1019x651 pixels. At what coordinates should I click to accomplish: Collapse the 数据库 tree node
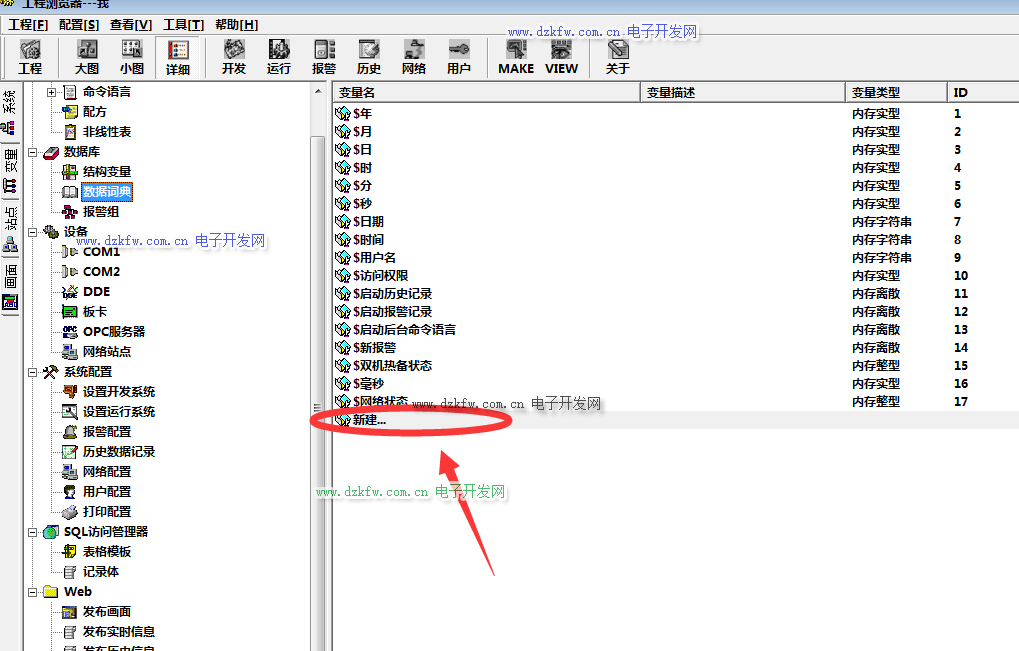[x=33, y=152]
